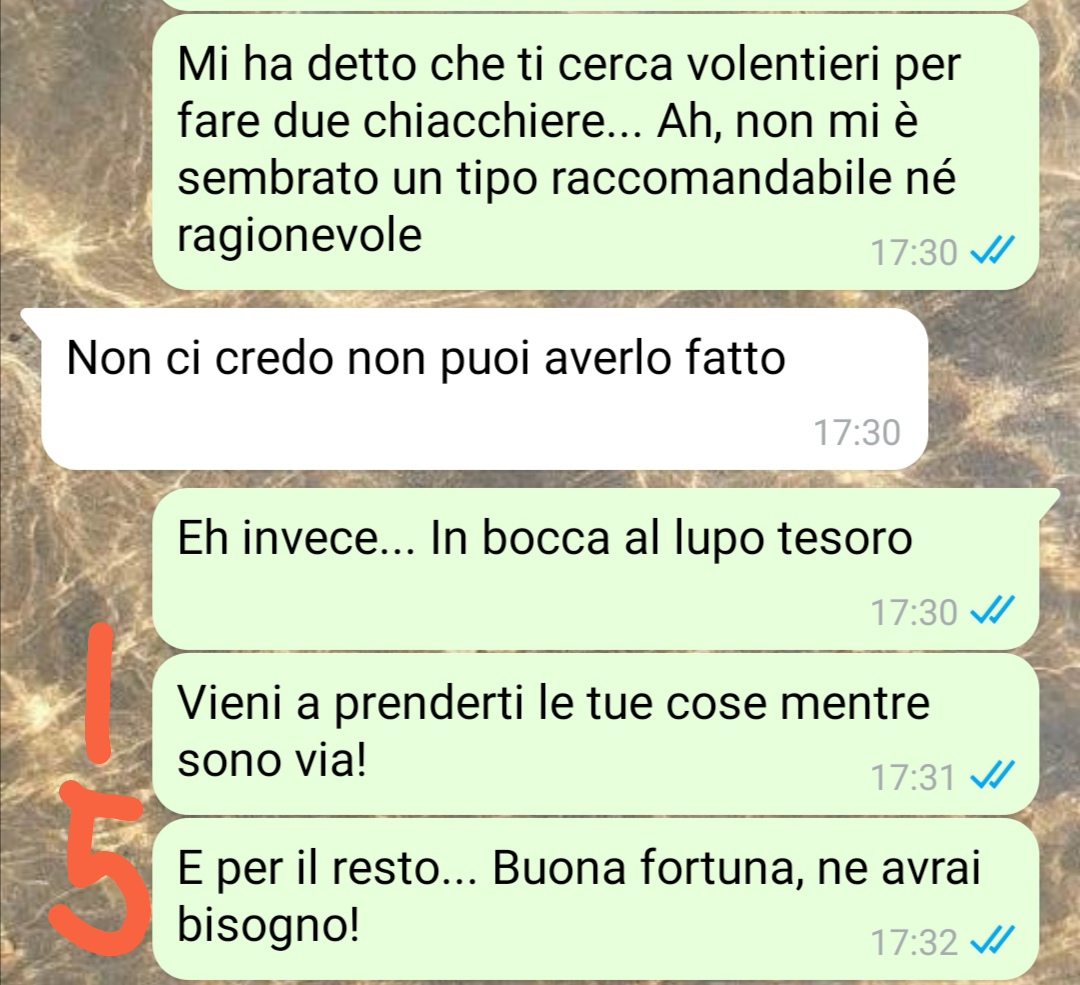Click the 17:30 timestamp under 'ragionevole'

(914, 252)
